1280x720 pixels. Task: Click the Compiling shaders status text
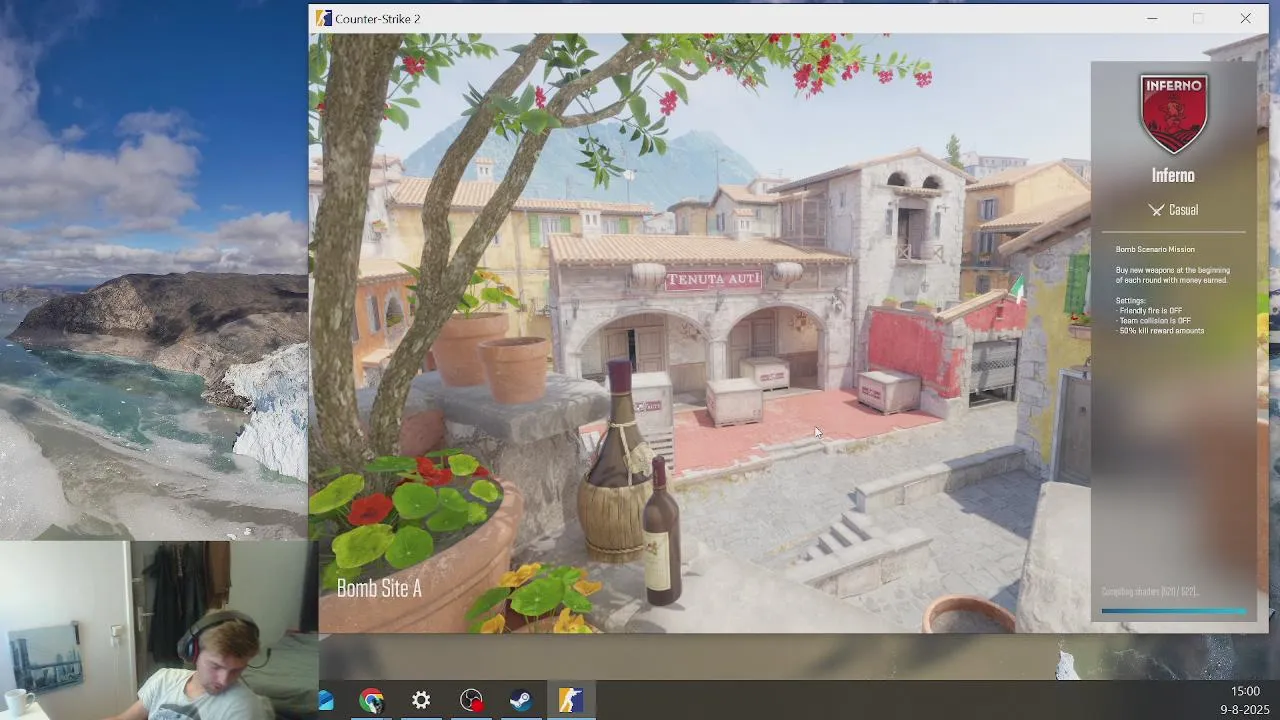1150,592
